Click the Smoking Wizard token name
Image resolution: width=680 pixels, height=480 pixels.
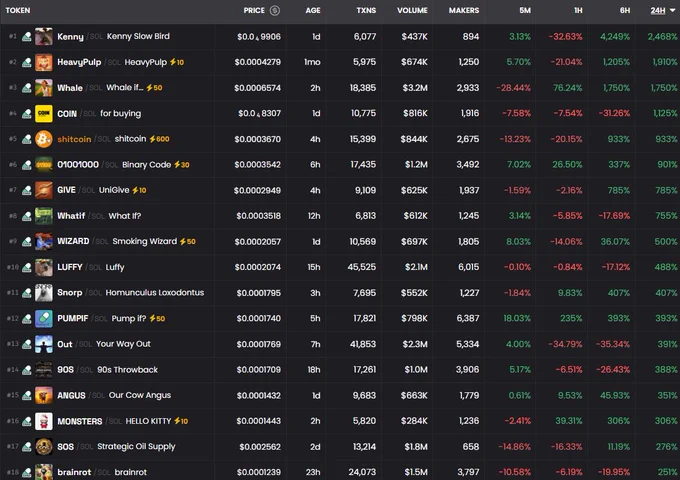[144, 242]
